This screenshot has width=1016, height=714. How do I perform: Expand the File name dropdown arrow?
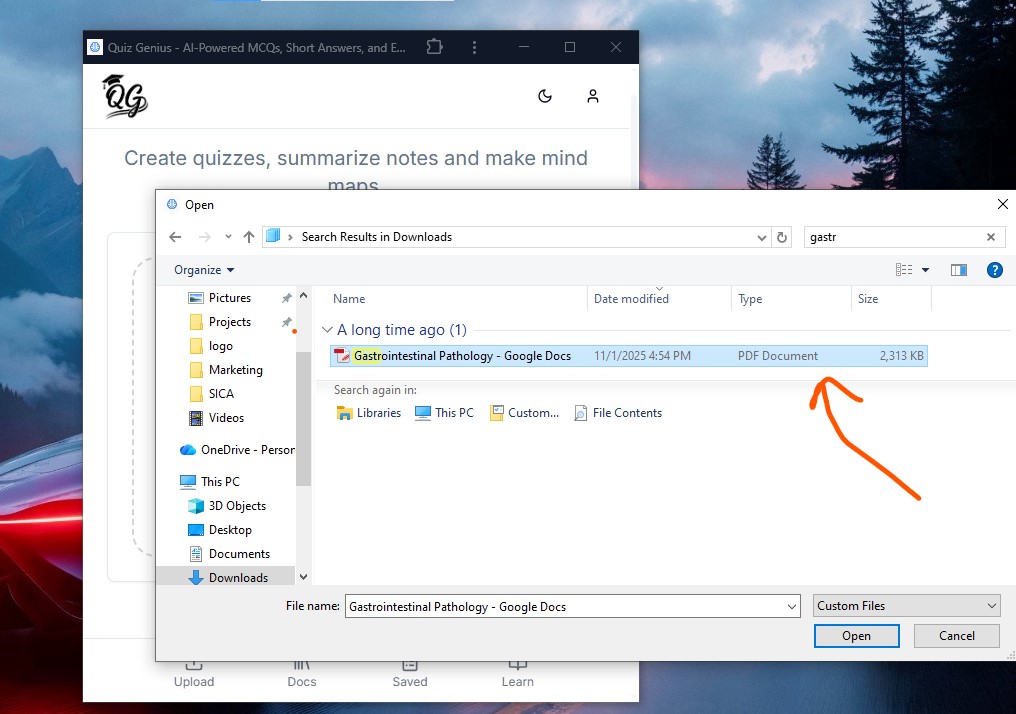tap(792, 606)
